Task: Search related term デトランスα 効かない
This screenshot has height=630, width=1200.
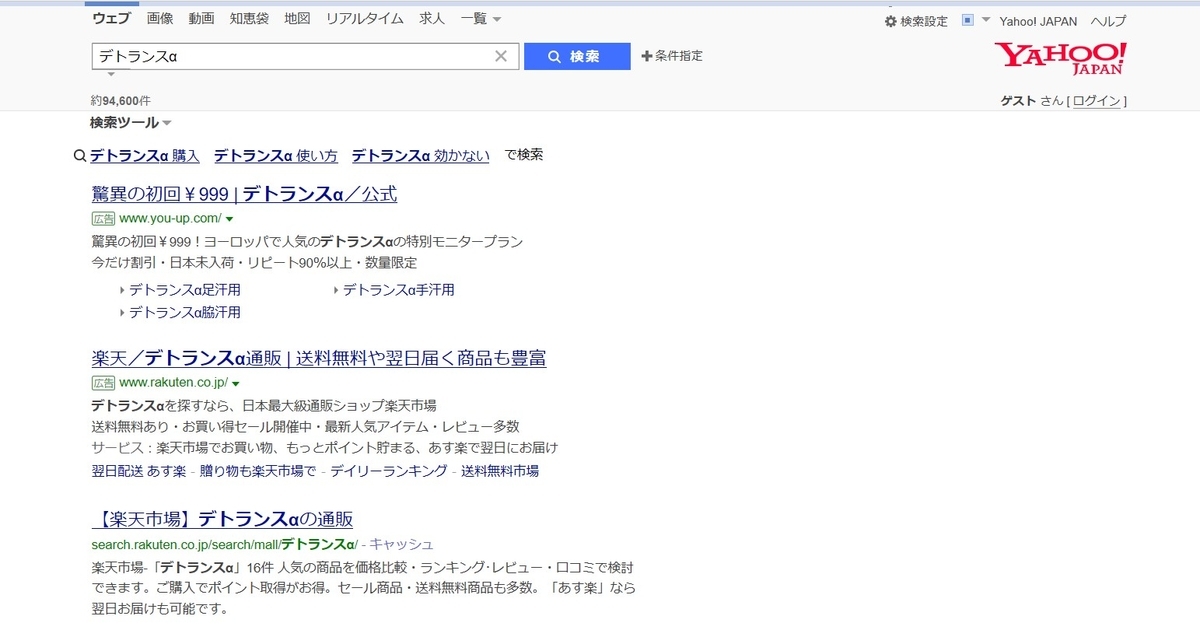Action: (421, 155)
